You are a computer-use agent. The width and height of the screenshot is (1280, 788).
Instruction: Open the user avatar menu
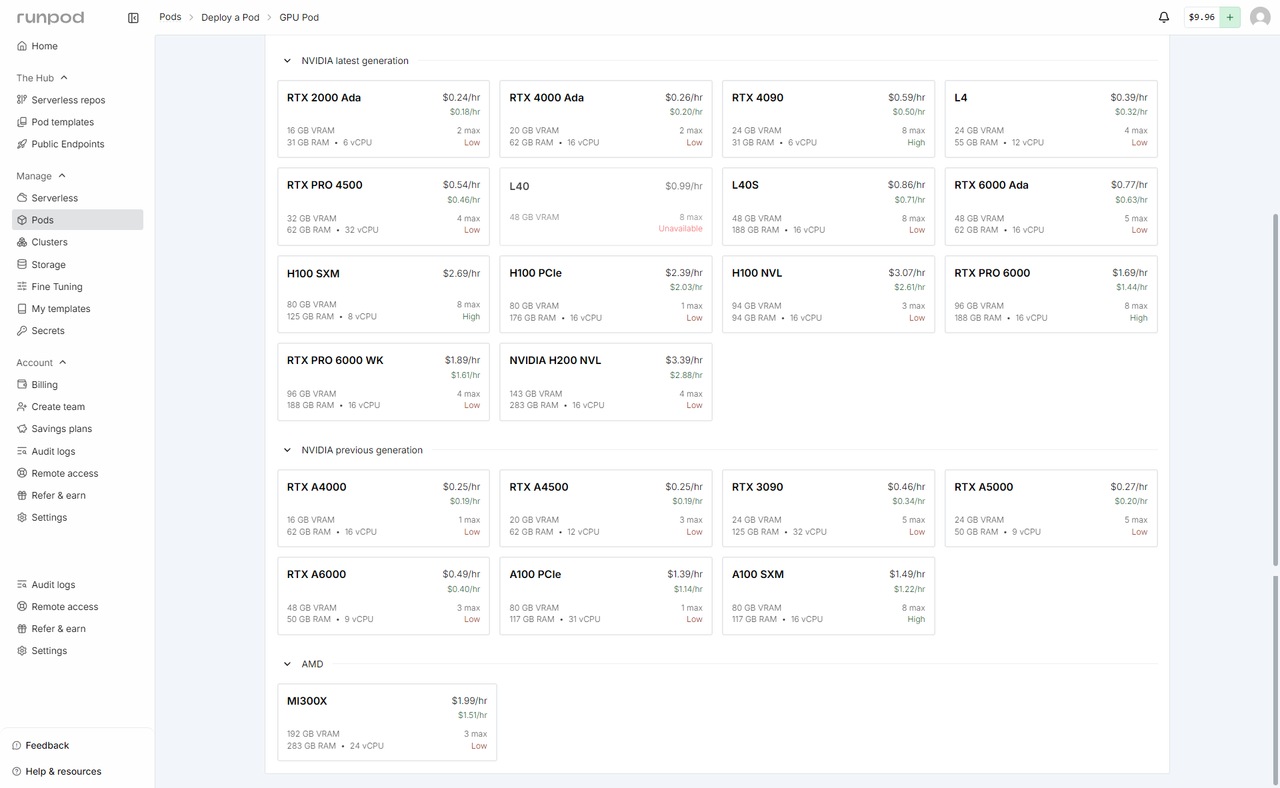(x=1260, y=17)
